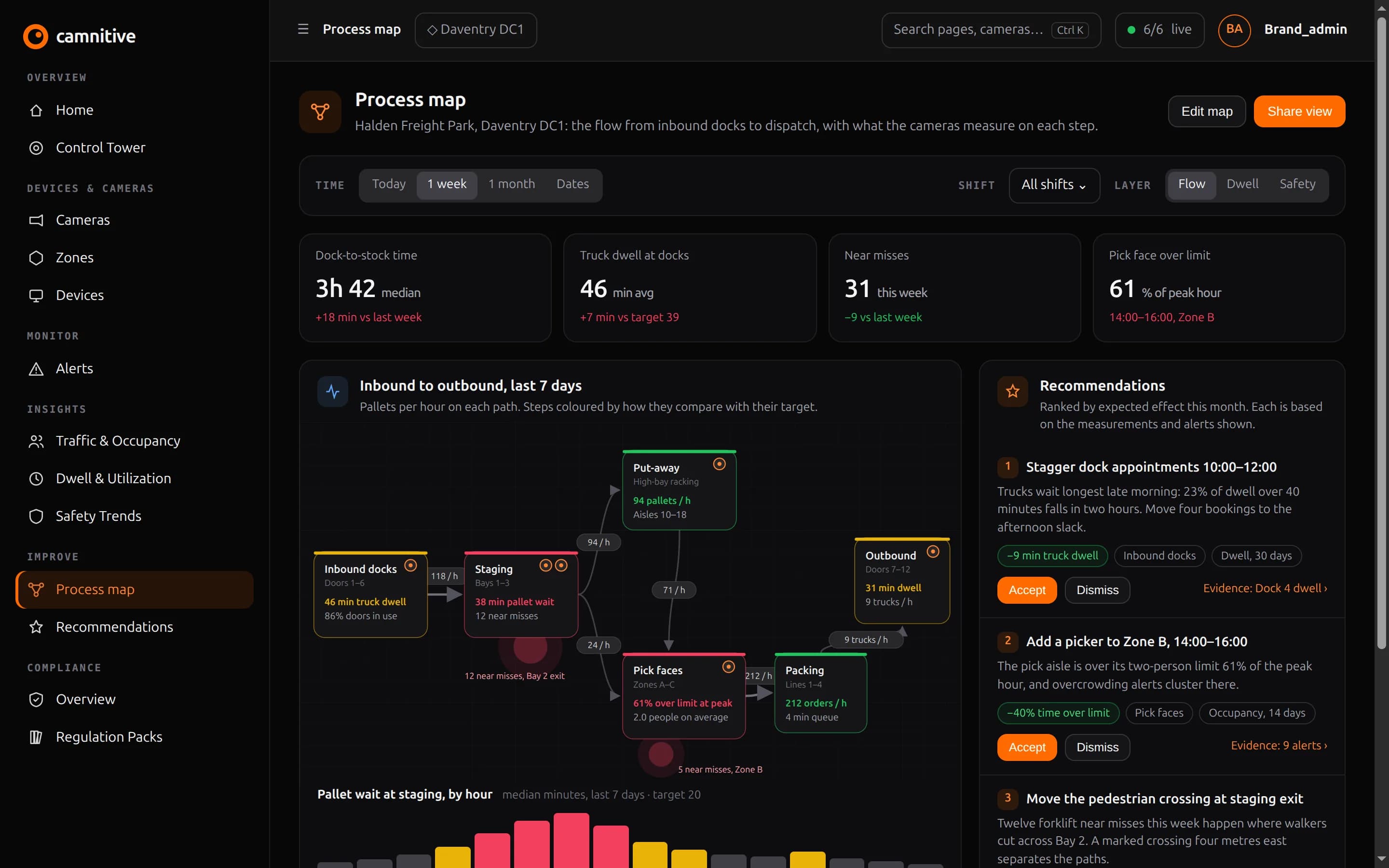This screenshot has width=1389, height=868.
Task: Click camera marker on Inbound docks node
Action: (410, 566)
